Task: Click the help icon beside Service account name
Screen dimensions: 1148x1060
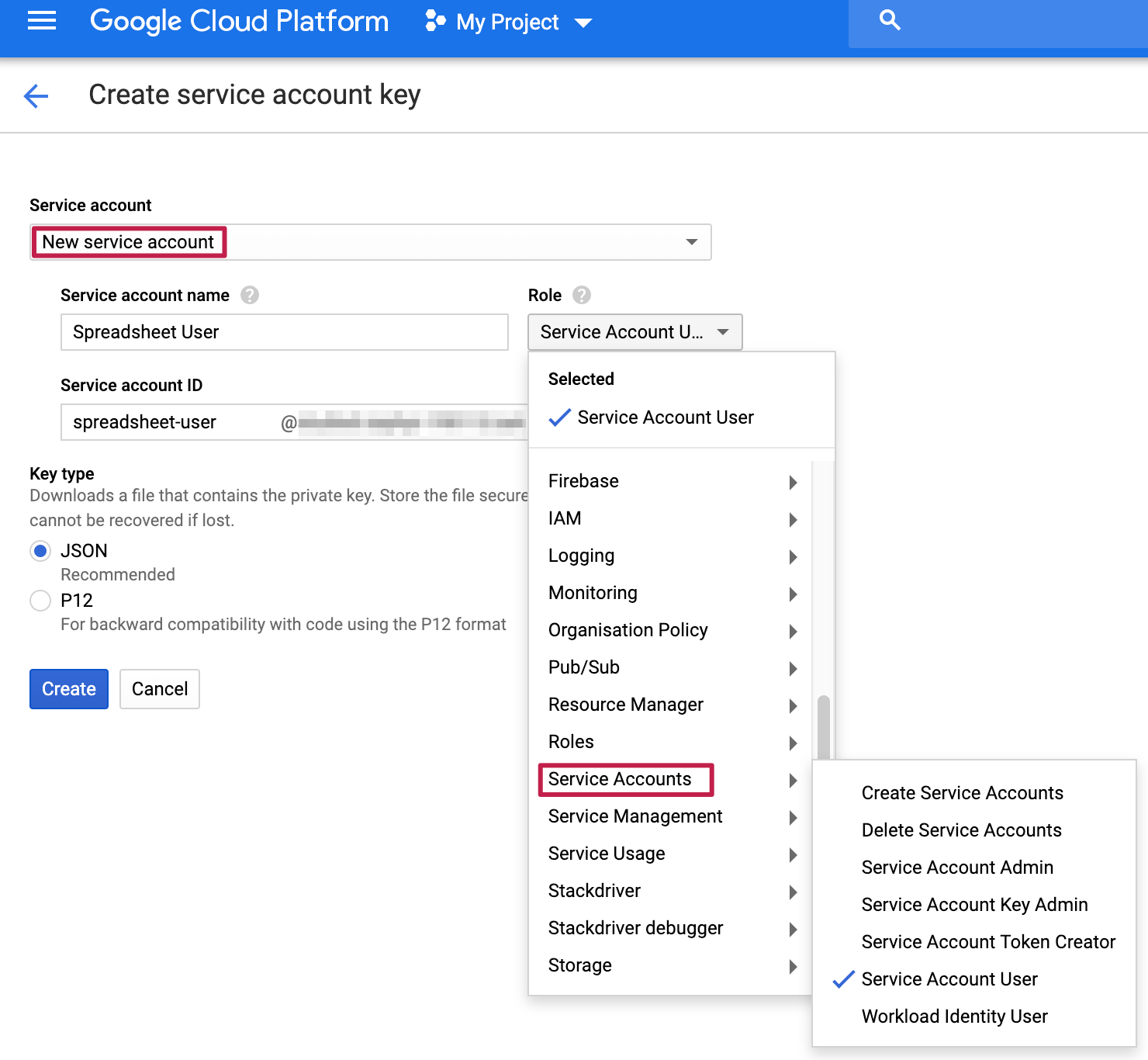Action: (250, 295)
